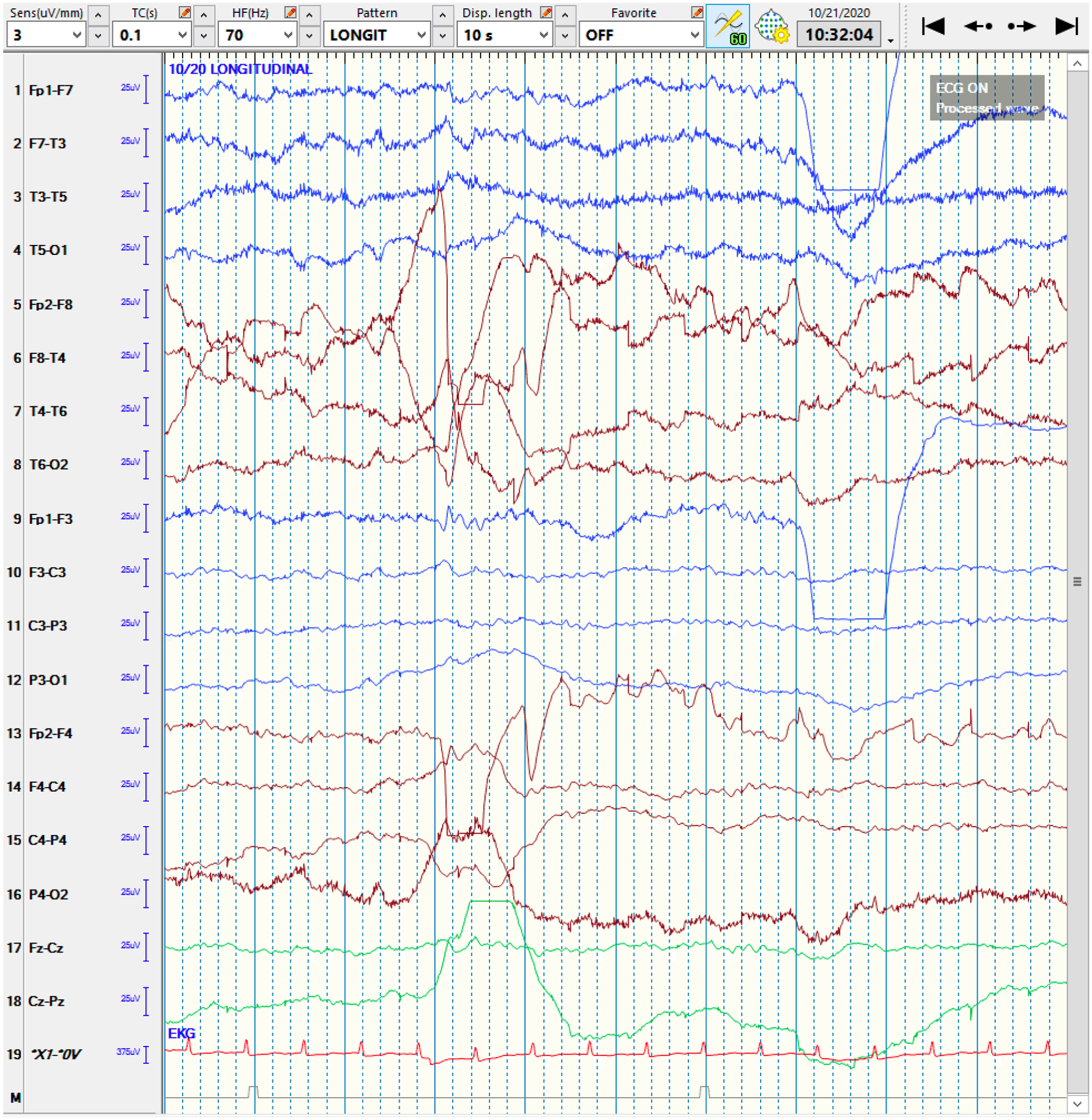Screen dimensions: 1092x1120
Task: Open electrode montage settings icon
Action: click(772, 26)
